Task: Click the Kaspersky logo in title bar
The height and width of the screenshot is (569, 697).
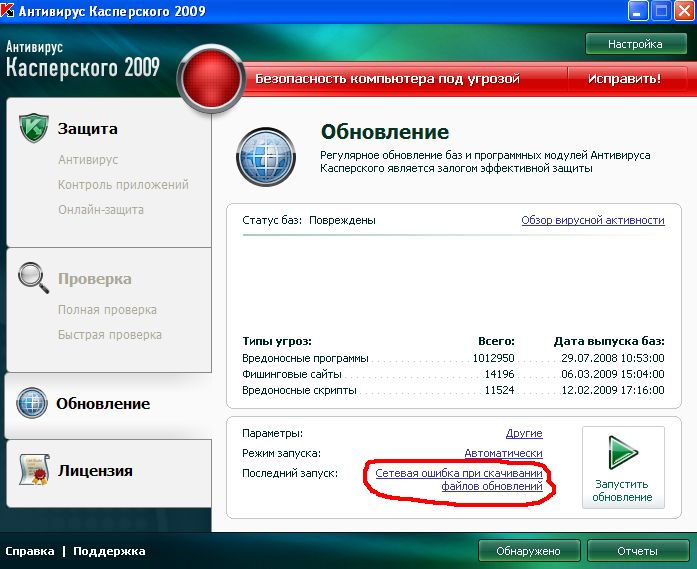Action: coord(7,10)
